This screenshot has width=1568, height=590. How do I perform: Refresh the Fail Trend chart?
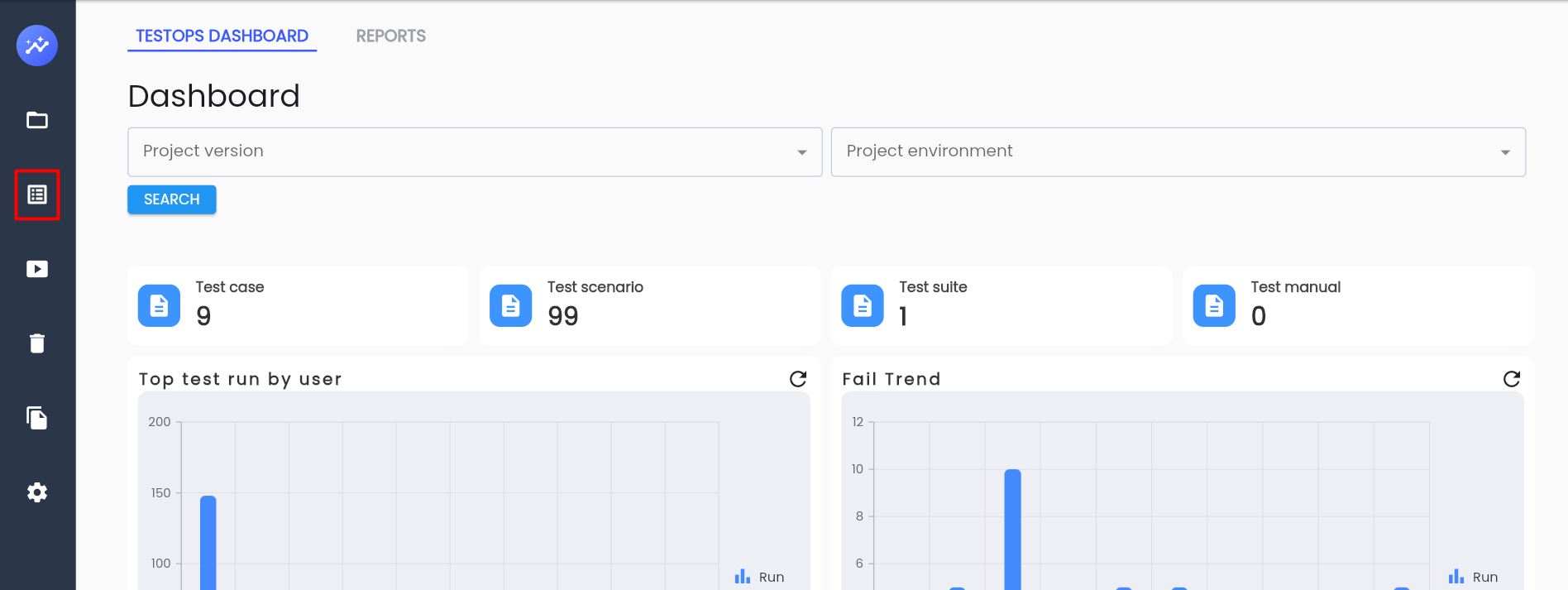pos(1512,379)
